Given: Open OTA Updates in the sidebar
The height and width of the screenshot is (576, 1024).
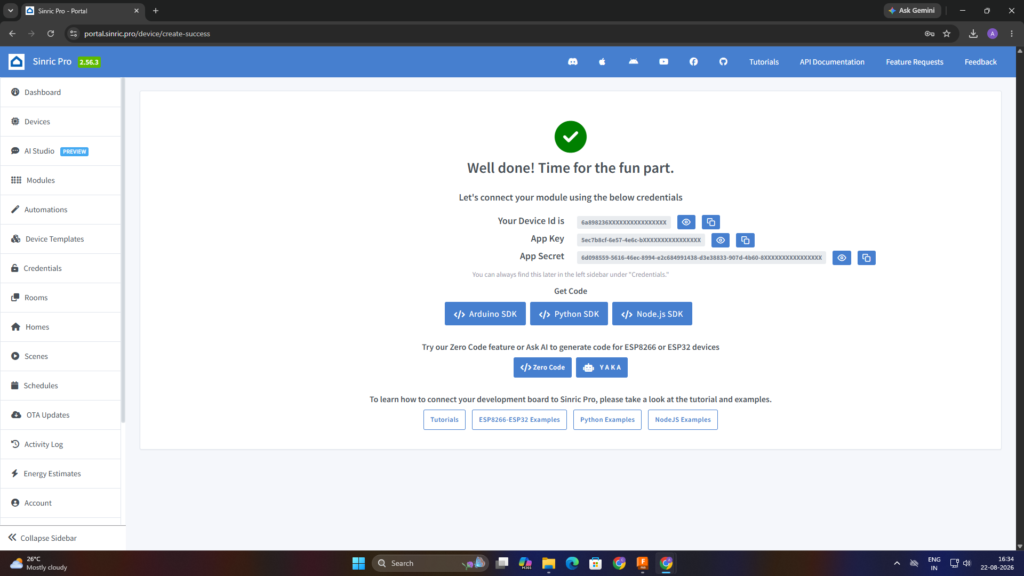Looking at the screenshot, I should pyautogui.click(x=61, y=415).
